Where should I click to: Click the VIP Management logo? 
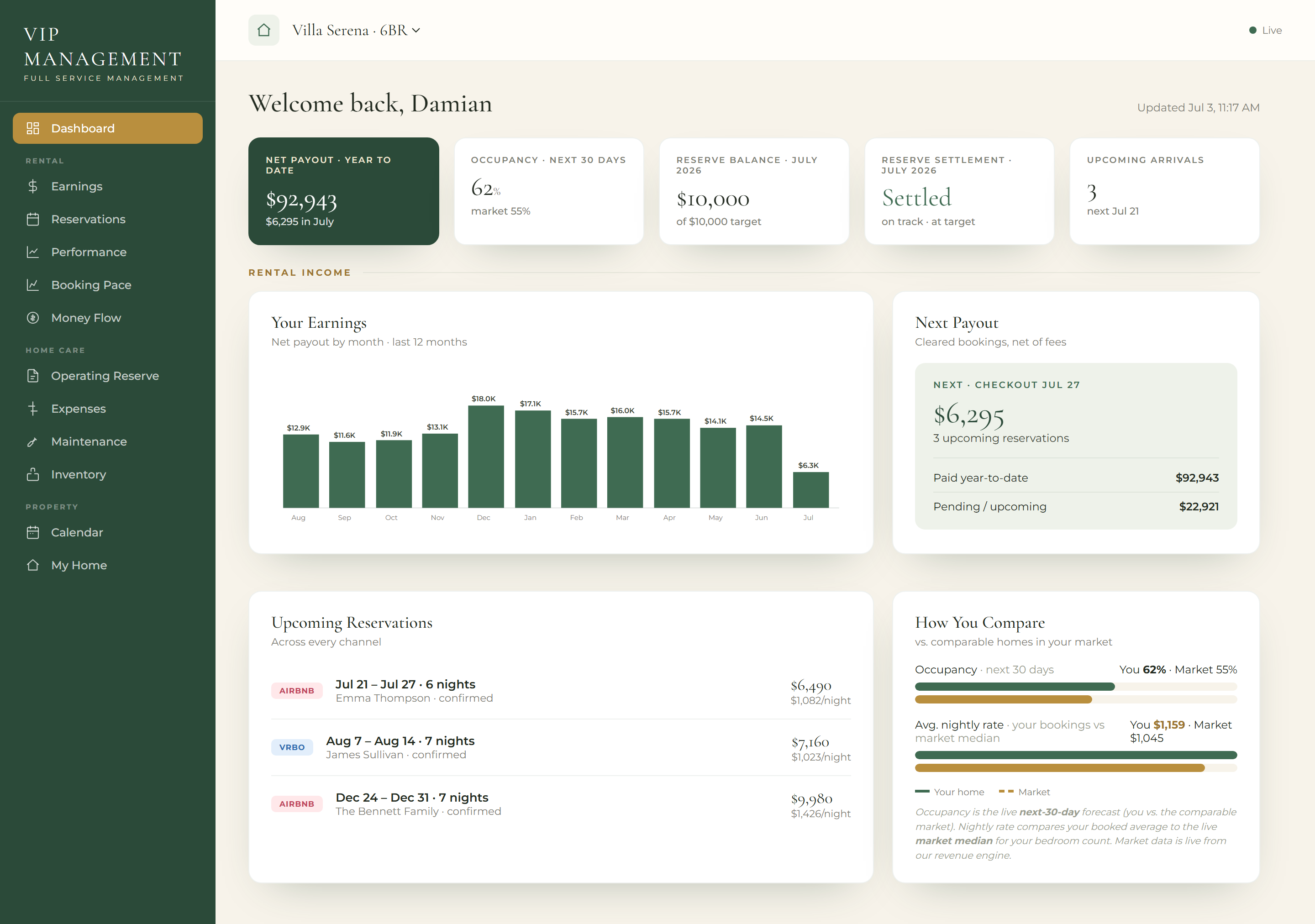click(x=103, y=53)
